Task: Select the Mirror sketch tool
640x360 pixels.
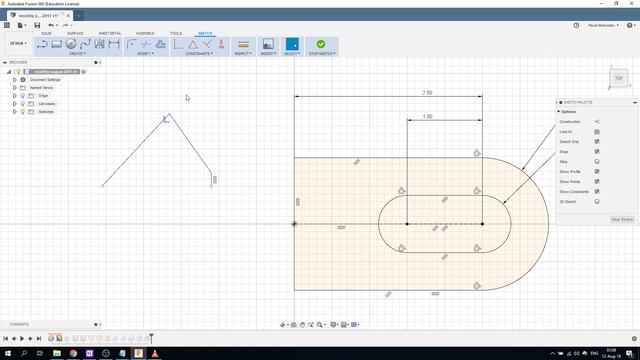Action: pos(100,44)
